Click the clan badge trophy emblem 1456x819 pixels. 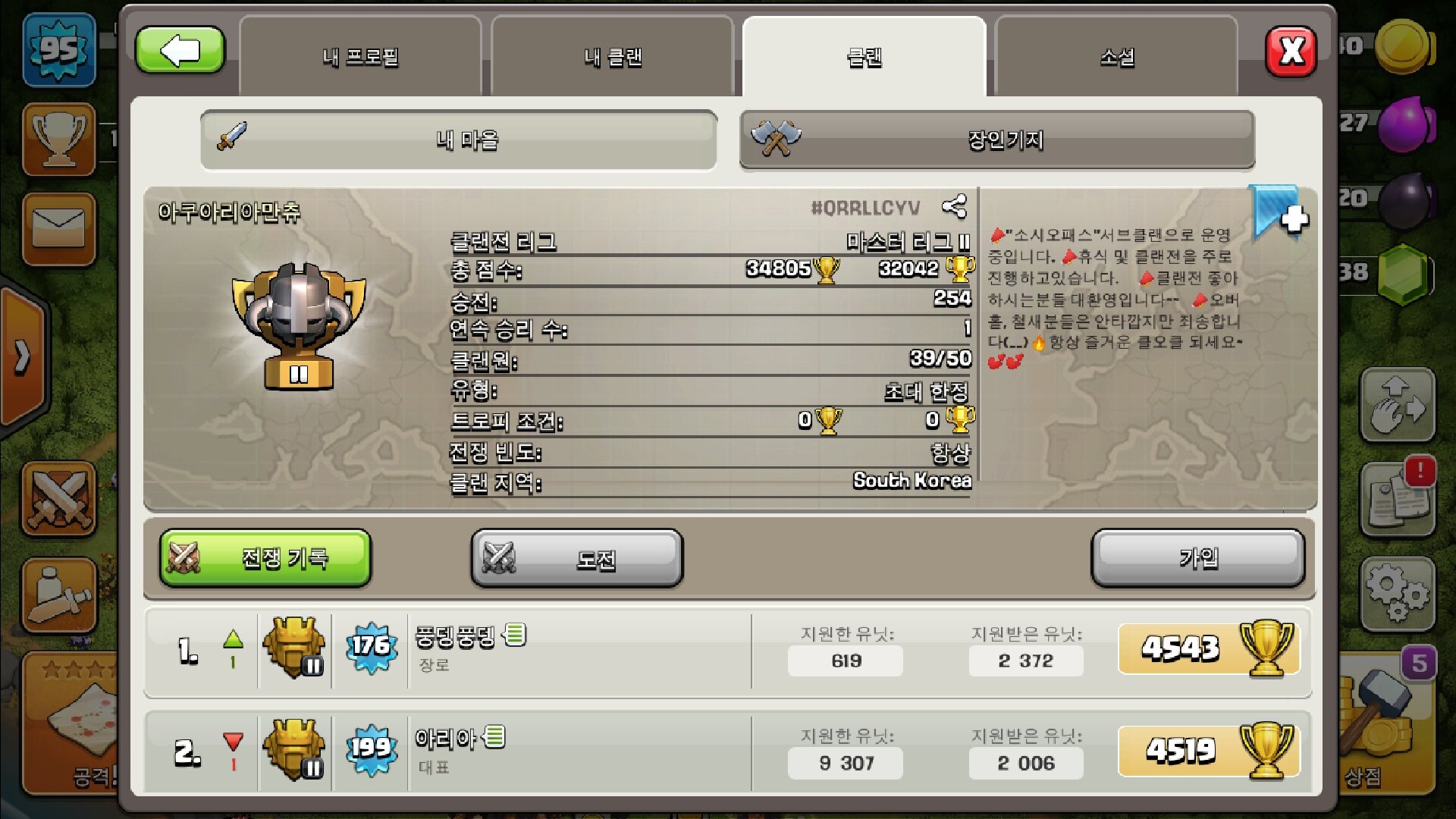(299, 326)
